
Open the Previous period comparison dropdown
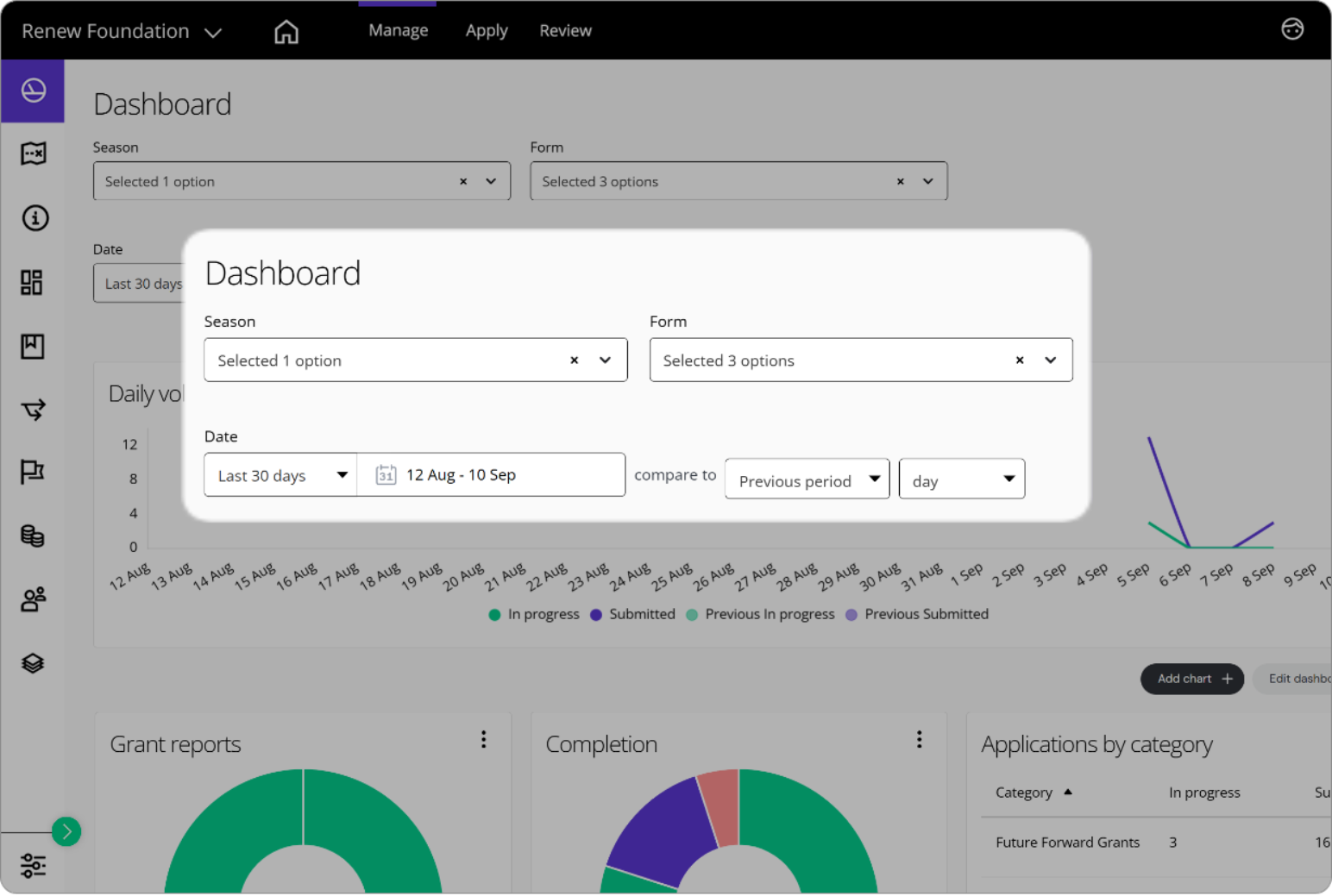click(x=807, y=479)
